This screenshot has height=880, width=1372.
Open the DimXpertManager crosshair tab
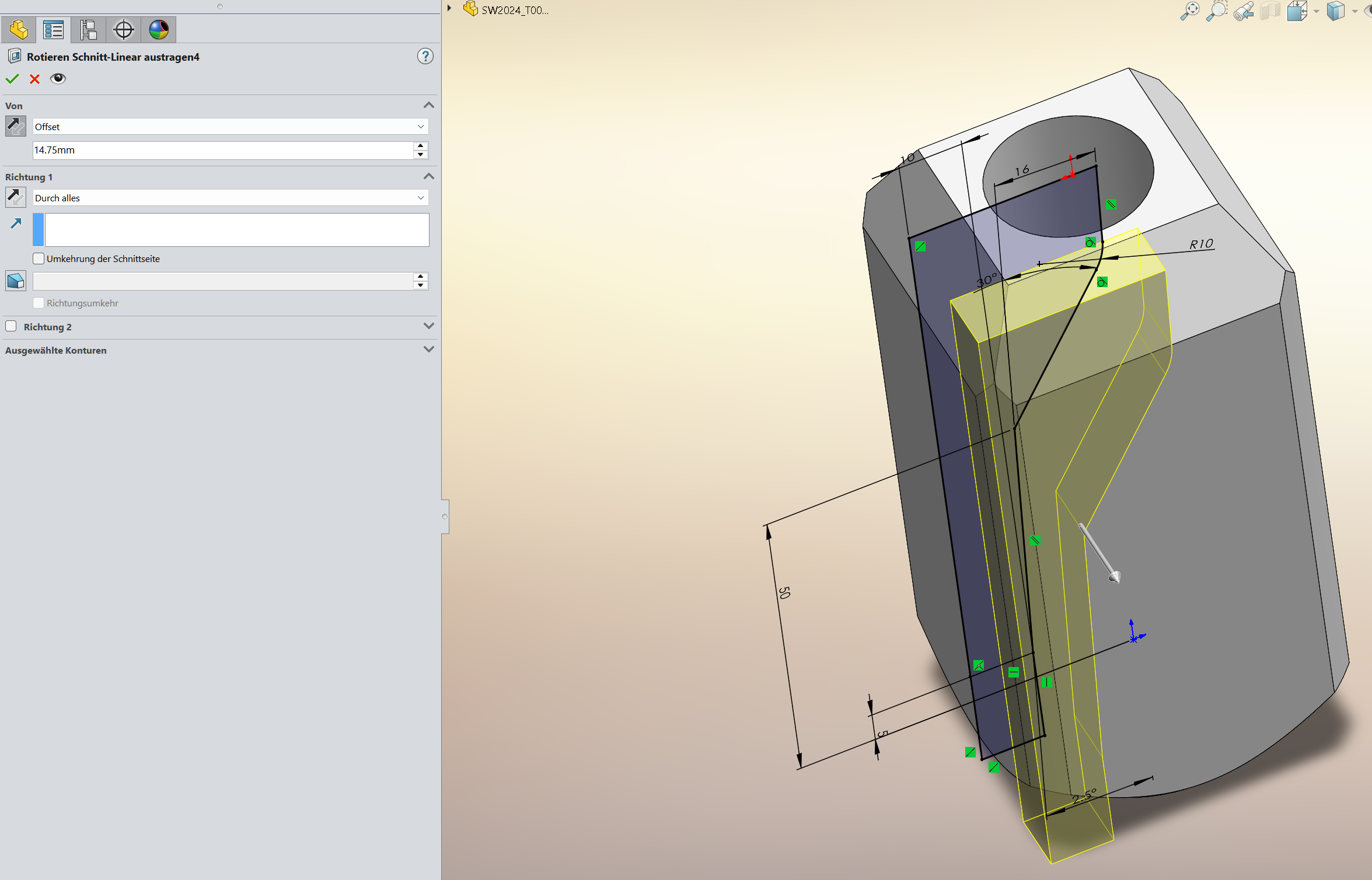pyautogui.click(x=124, y=30)
